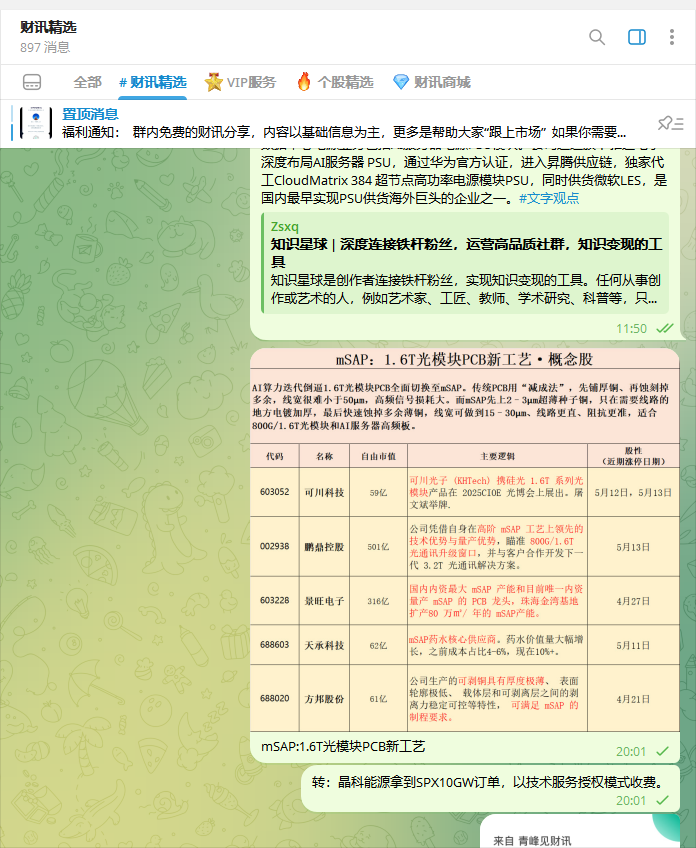Screen dimensions: 696x848
Task: Click the #文字观点 hashtag link
Action: (549, 198)
